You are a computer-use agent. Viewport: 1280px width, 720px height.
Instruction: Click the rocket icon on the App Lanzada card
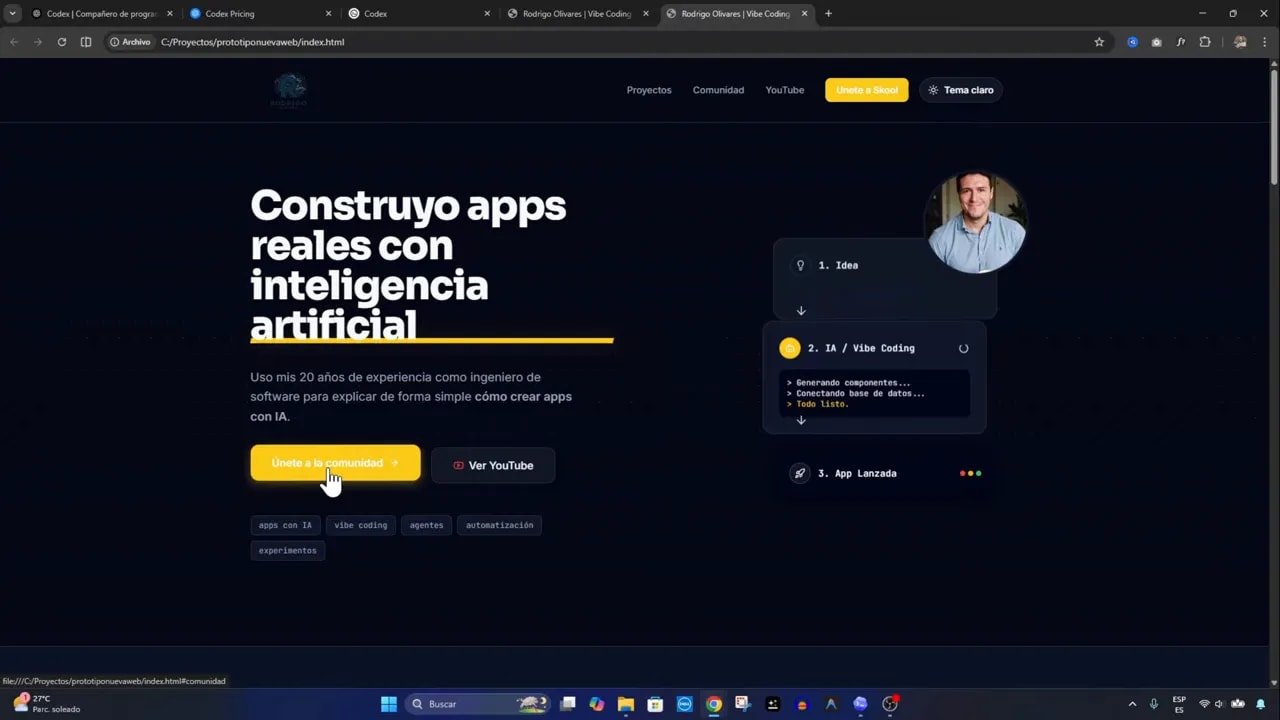[799, 473]
